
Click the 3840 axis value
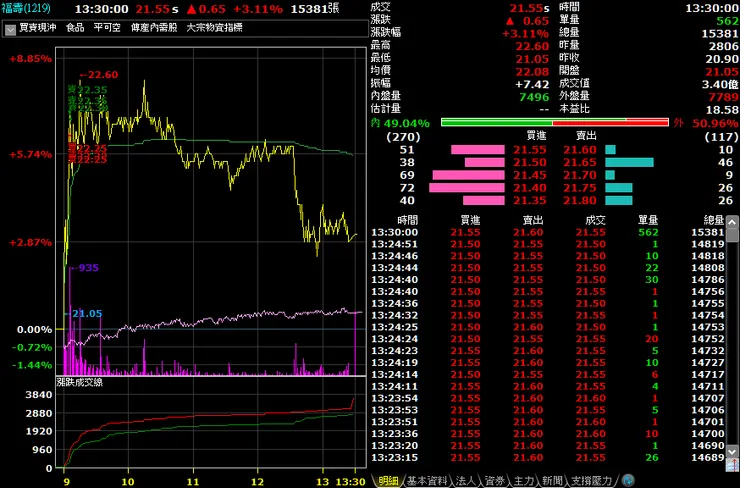coord(39,395)
